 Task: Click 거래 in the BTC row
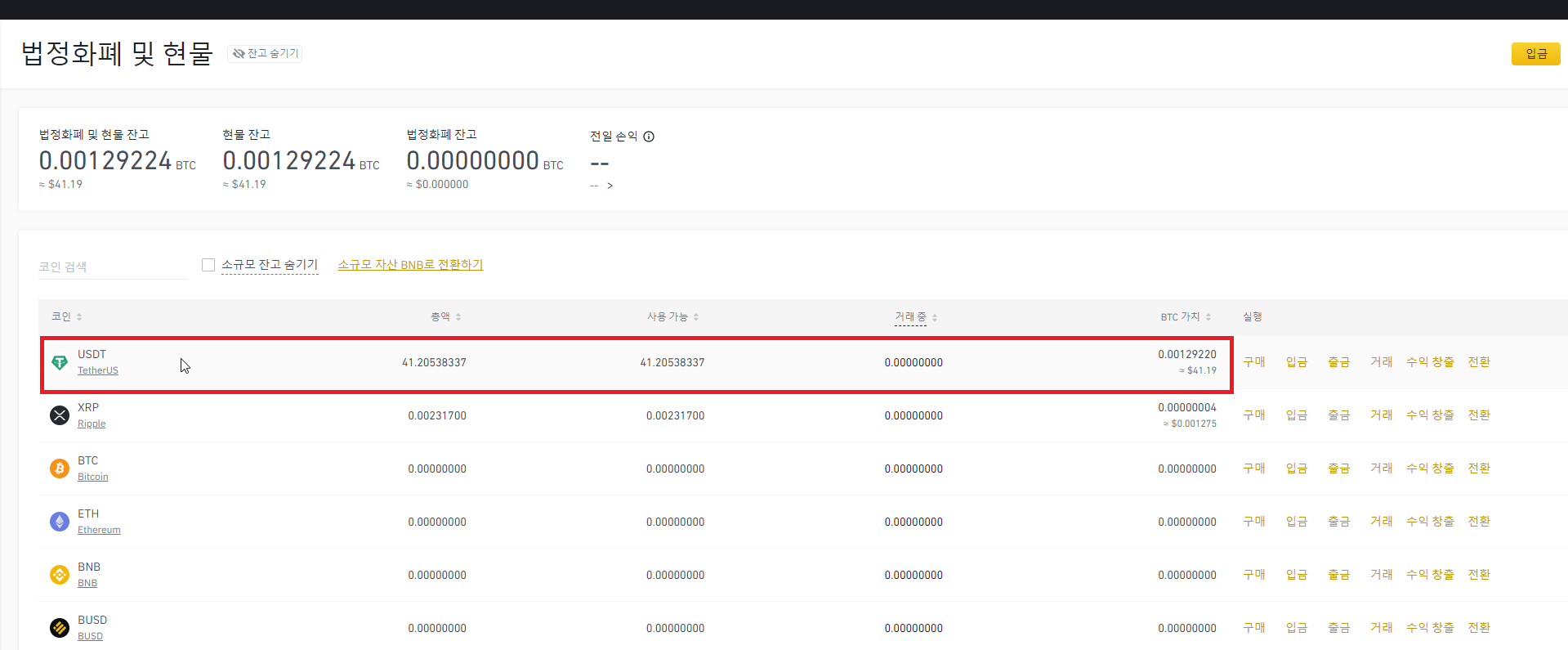[1382, 468]
